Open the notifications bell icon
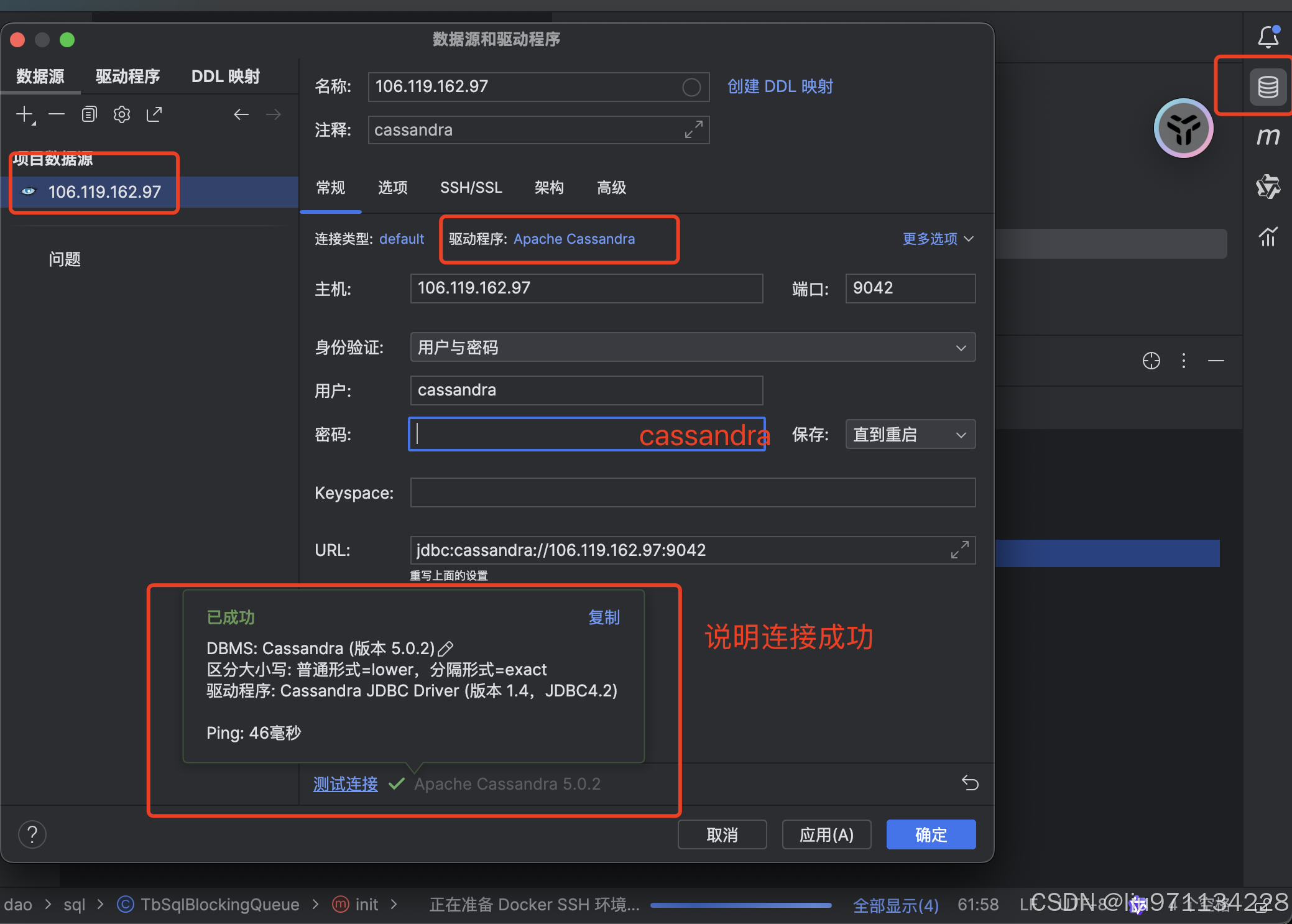1292x924 pixels. point(1268,37)
